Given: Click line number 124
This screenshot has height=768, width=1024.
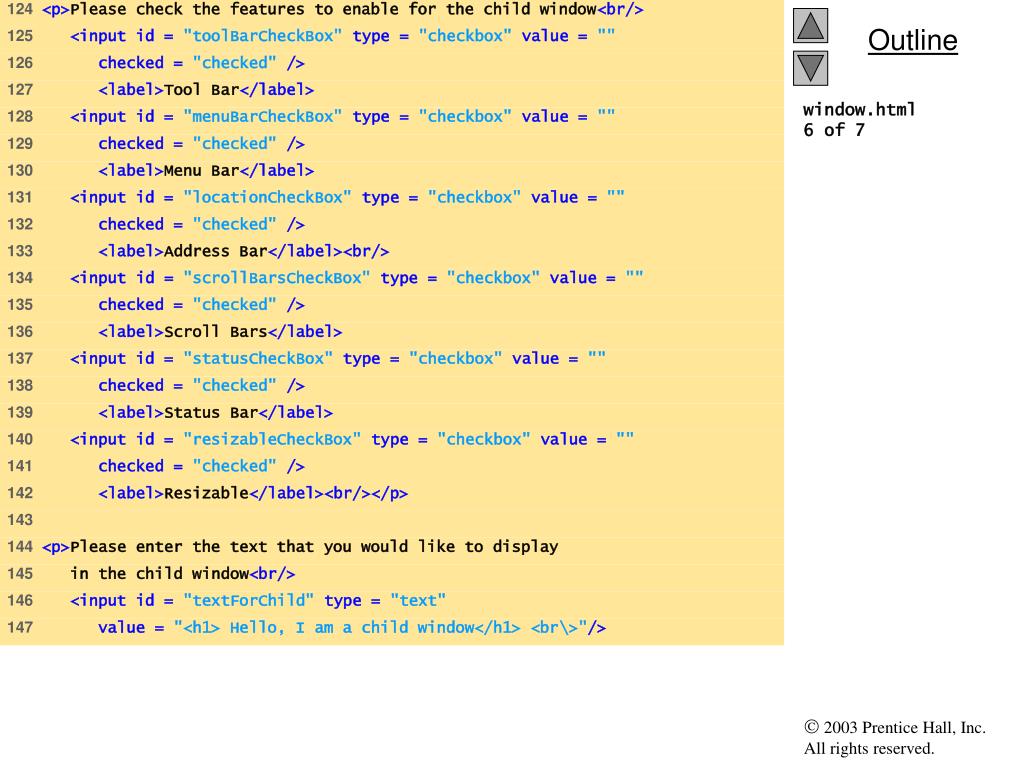Looking at the screenshot, I should coord(20,9).
